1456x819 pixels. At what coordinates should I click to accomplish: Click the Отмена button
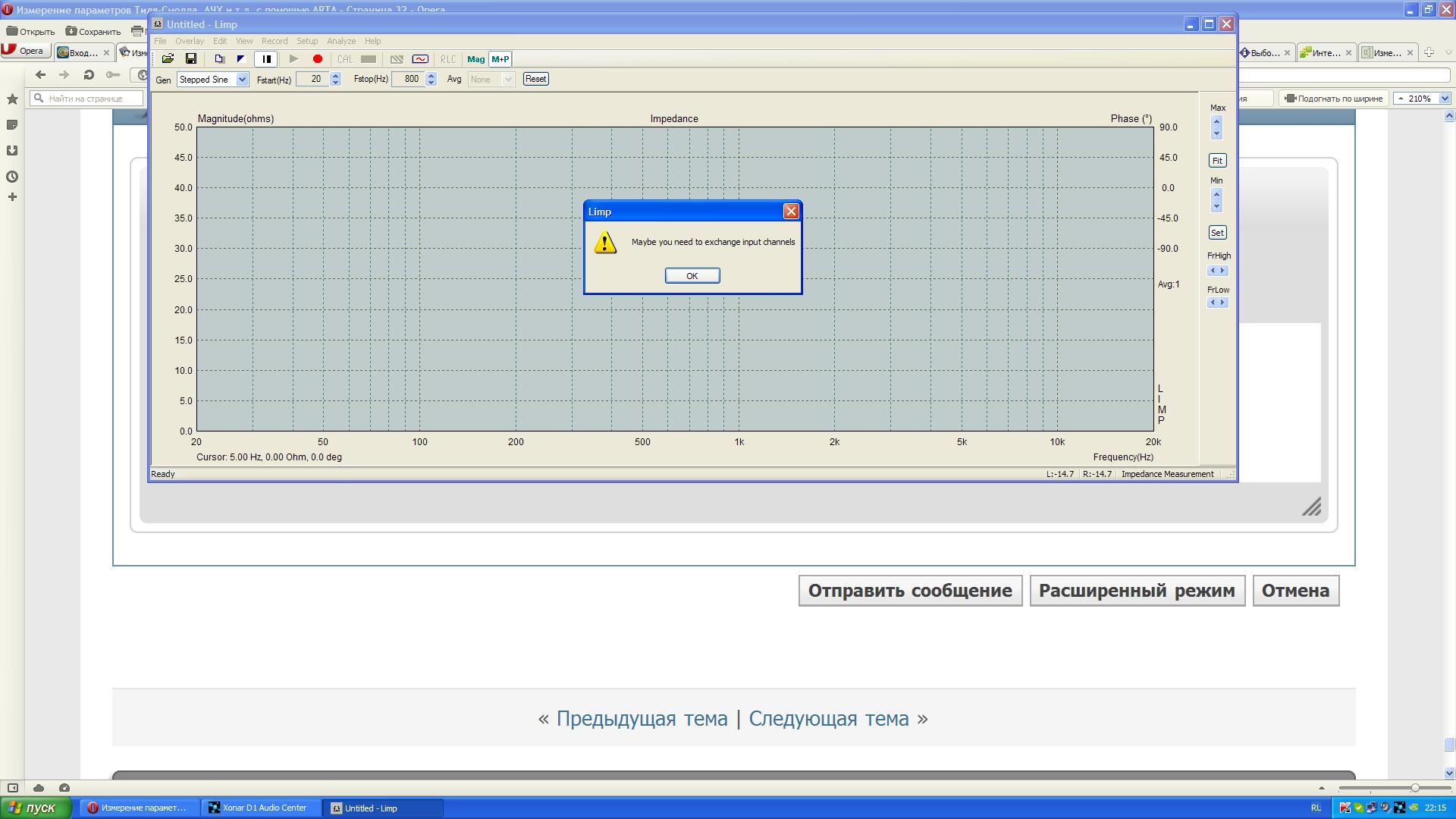pyautogui.click(x=1295, y=591)
